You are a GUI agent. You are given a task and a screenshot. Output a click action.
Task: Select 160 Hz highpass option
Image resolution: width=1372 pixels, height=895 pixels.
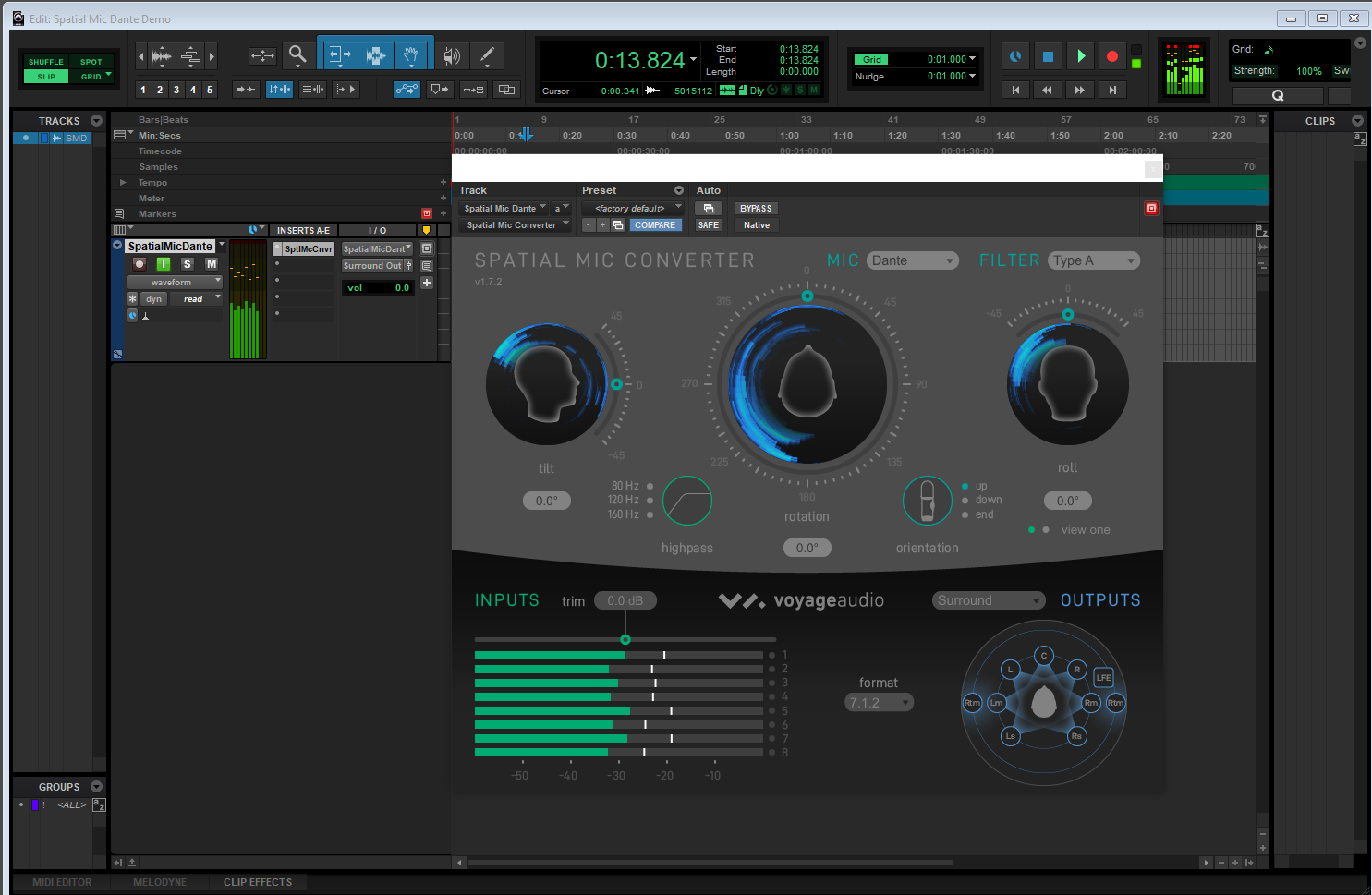tap(650, 514)
